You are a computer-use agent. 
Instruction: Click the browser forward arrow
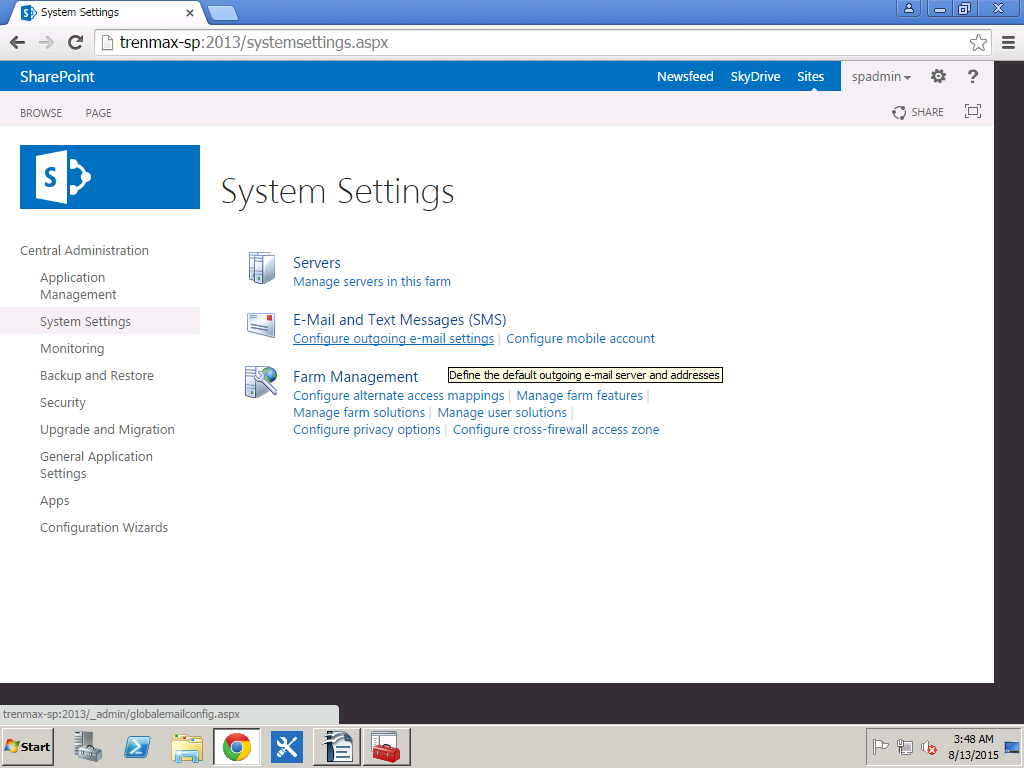tap(46, 42)
